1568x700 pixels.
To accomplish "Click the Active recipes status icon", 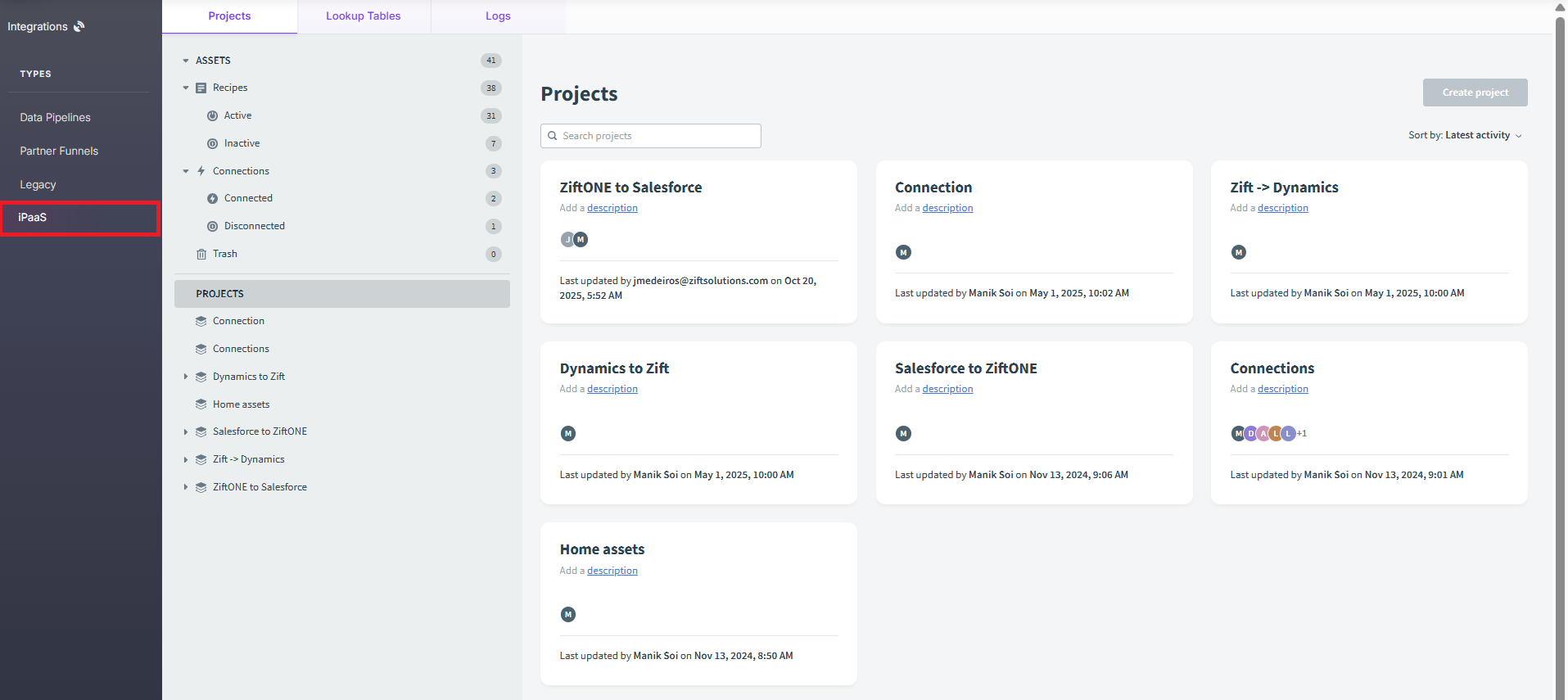I will (212, 115).
